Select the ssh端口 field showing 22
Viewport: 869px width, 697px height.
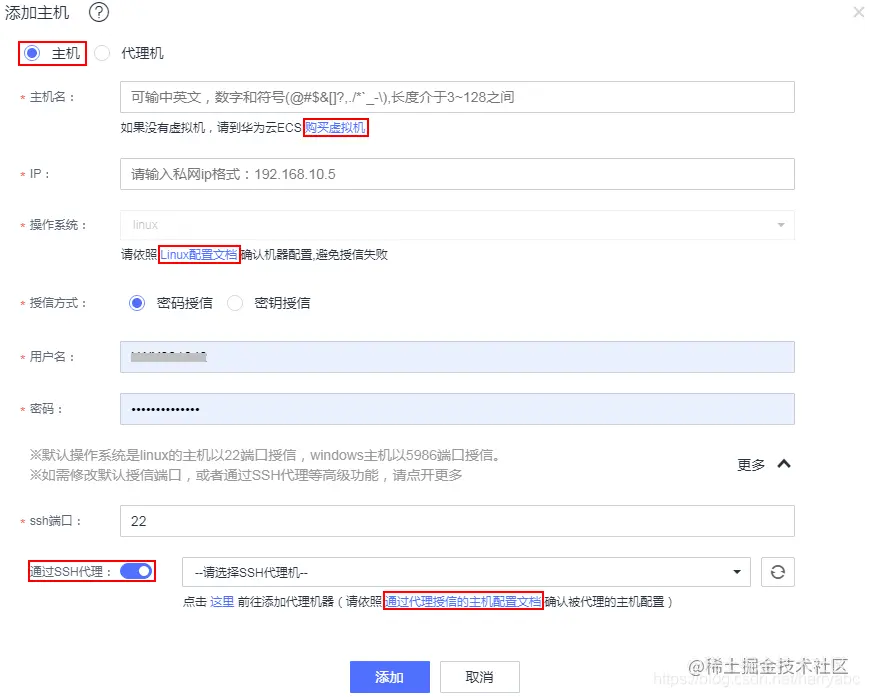tap(457, 520)
